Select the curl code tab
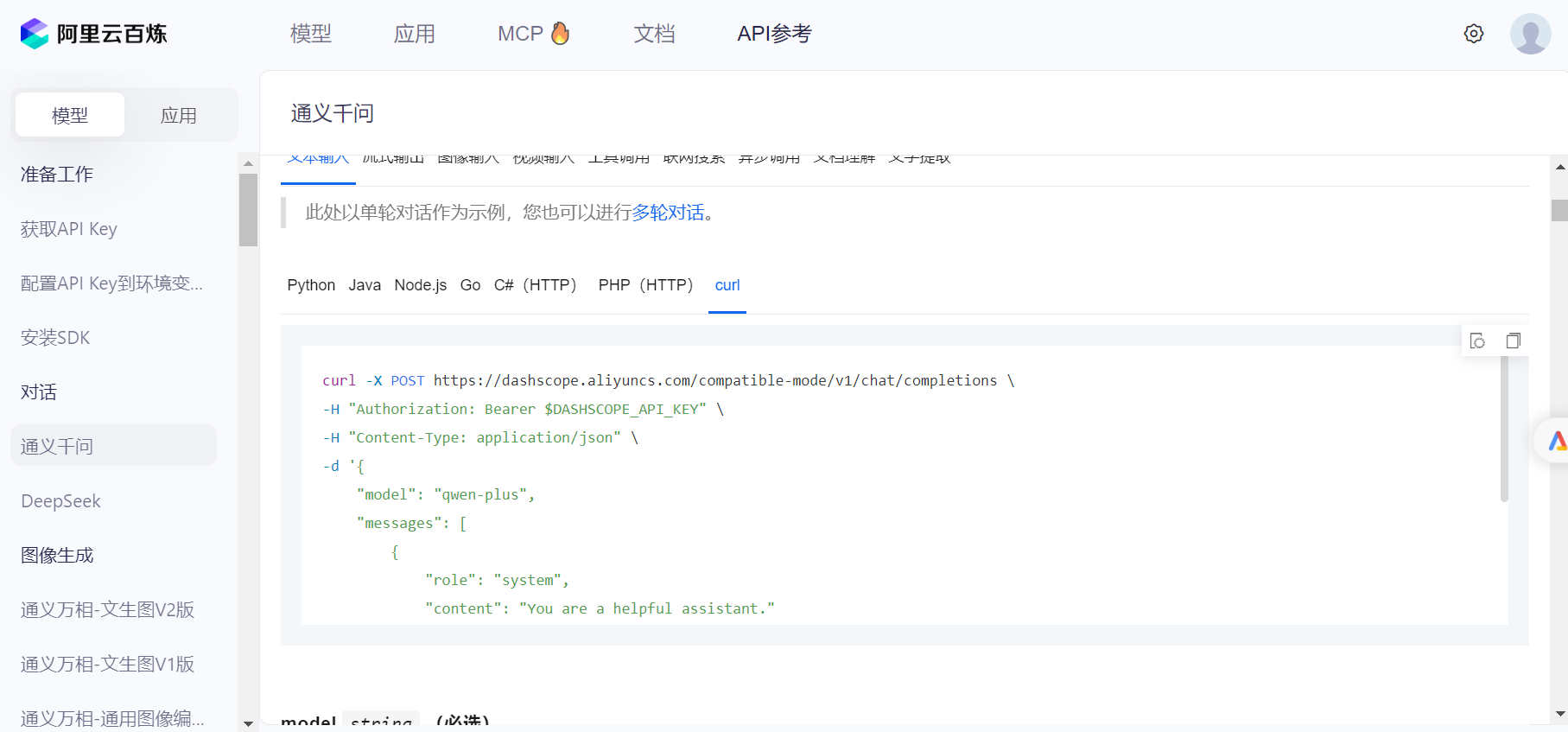1568x732 pixels. [x=727, y=285]
